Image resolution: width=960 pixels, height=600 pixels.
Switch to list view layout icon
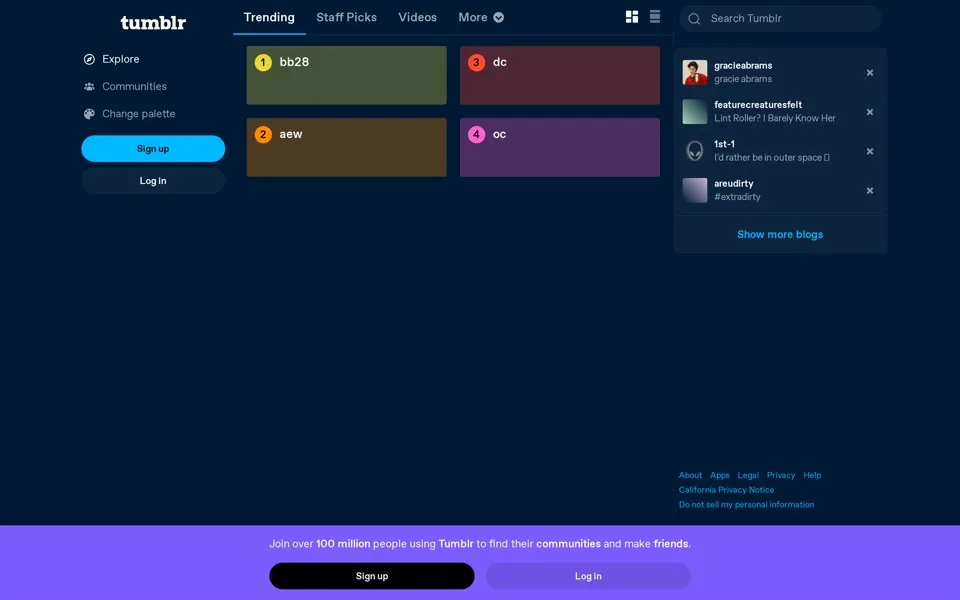(x=654, y=17)
